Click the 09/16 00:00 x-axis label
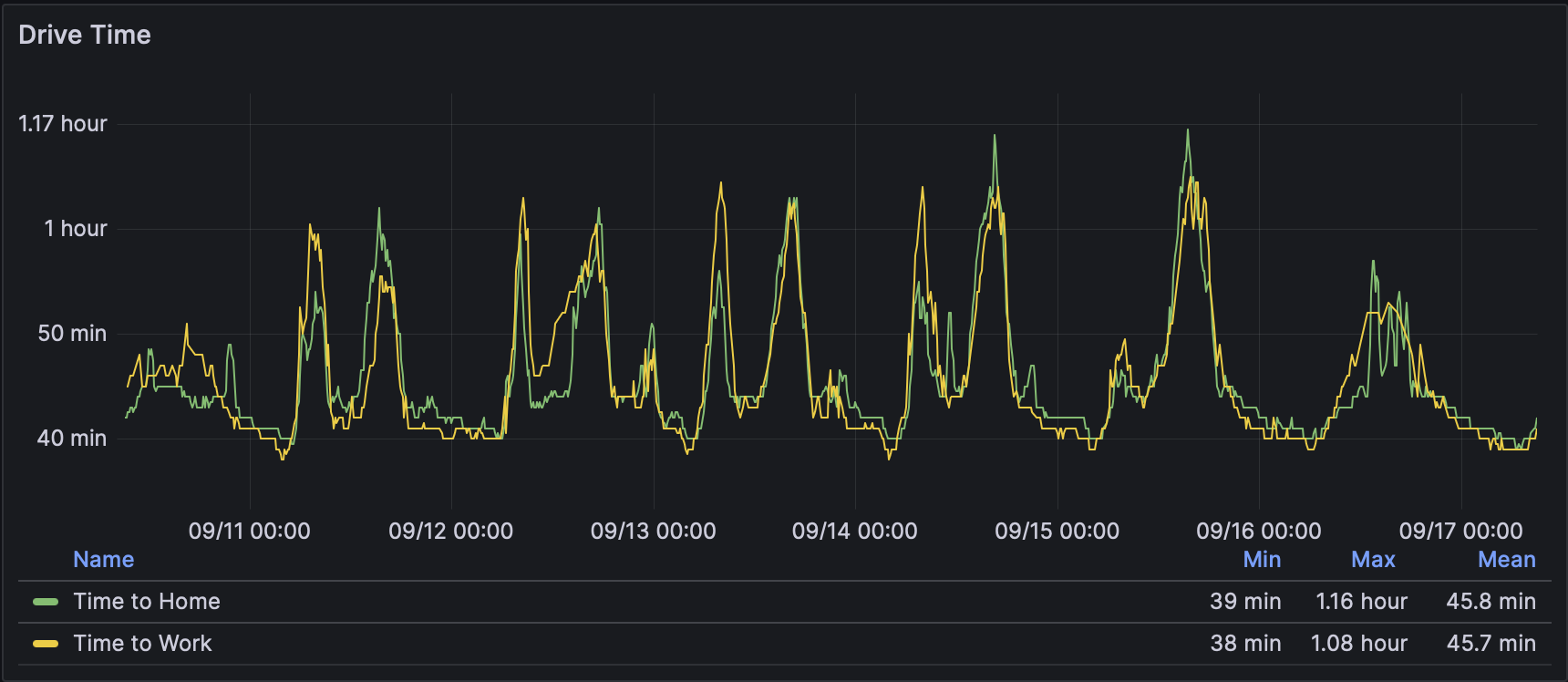Viewport: 1568px width, 682px height. pyautogui.click(x=1259, y=532)
